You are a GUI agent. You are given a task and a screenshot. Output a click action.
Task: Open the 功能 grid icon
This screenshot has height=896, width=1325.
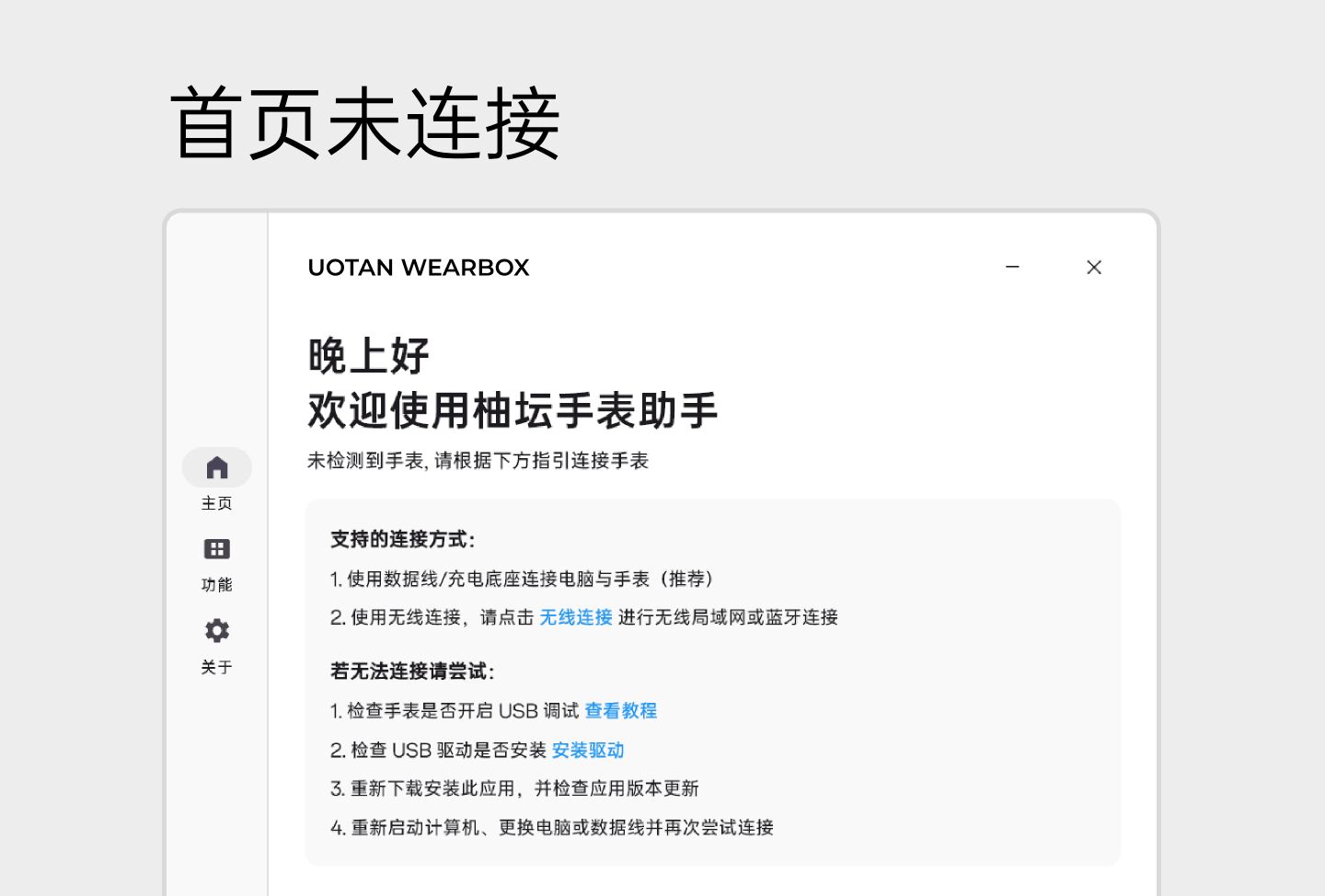click(x=217, y=549)
